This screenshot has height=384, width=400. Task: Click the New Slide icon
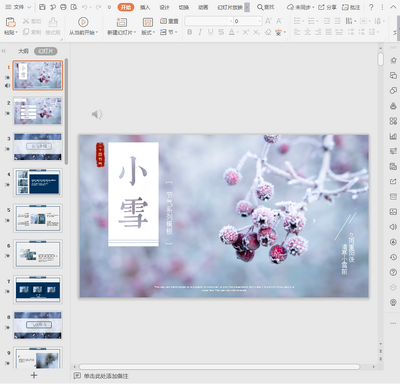(x=121, y=22)
